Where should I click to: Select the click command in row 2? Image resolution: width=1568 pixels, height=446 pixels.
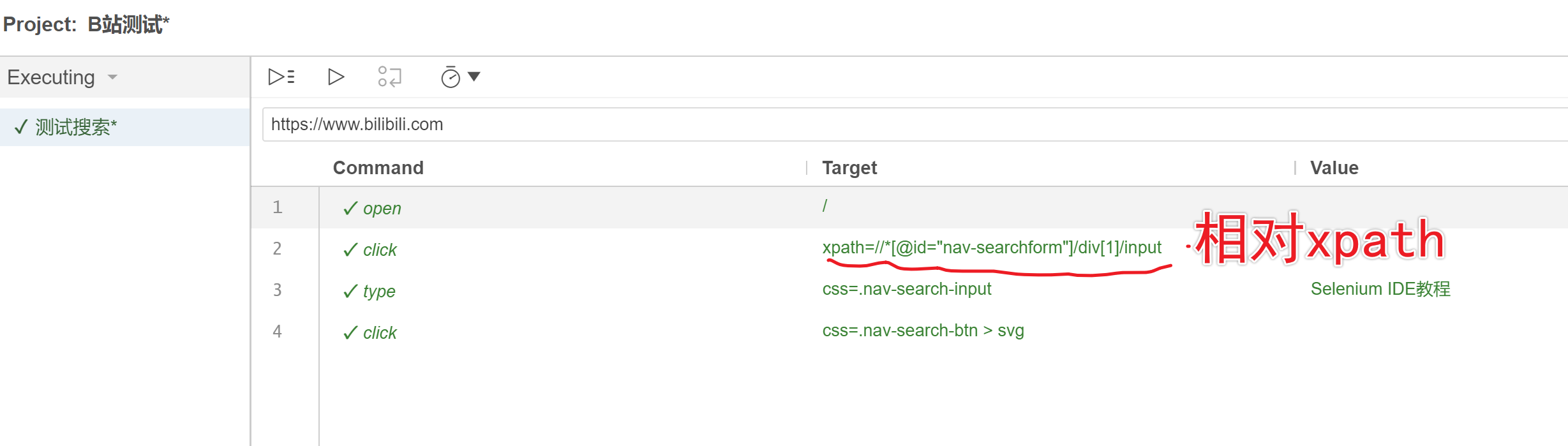tap(380, 250)
